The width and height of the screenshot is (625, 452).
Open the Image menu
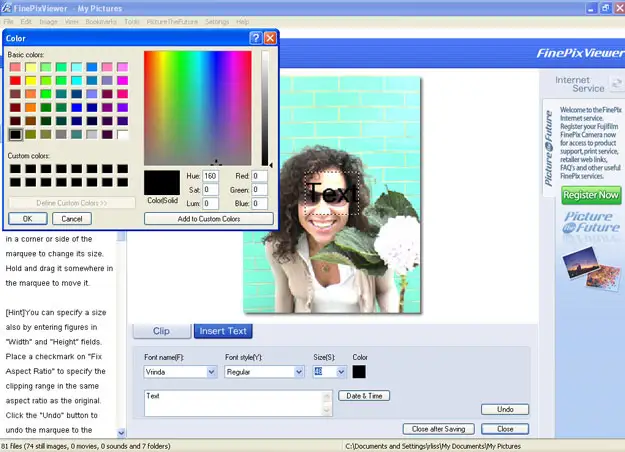click(48, 22)
